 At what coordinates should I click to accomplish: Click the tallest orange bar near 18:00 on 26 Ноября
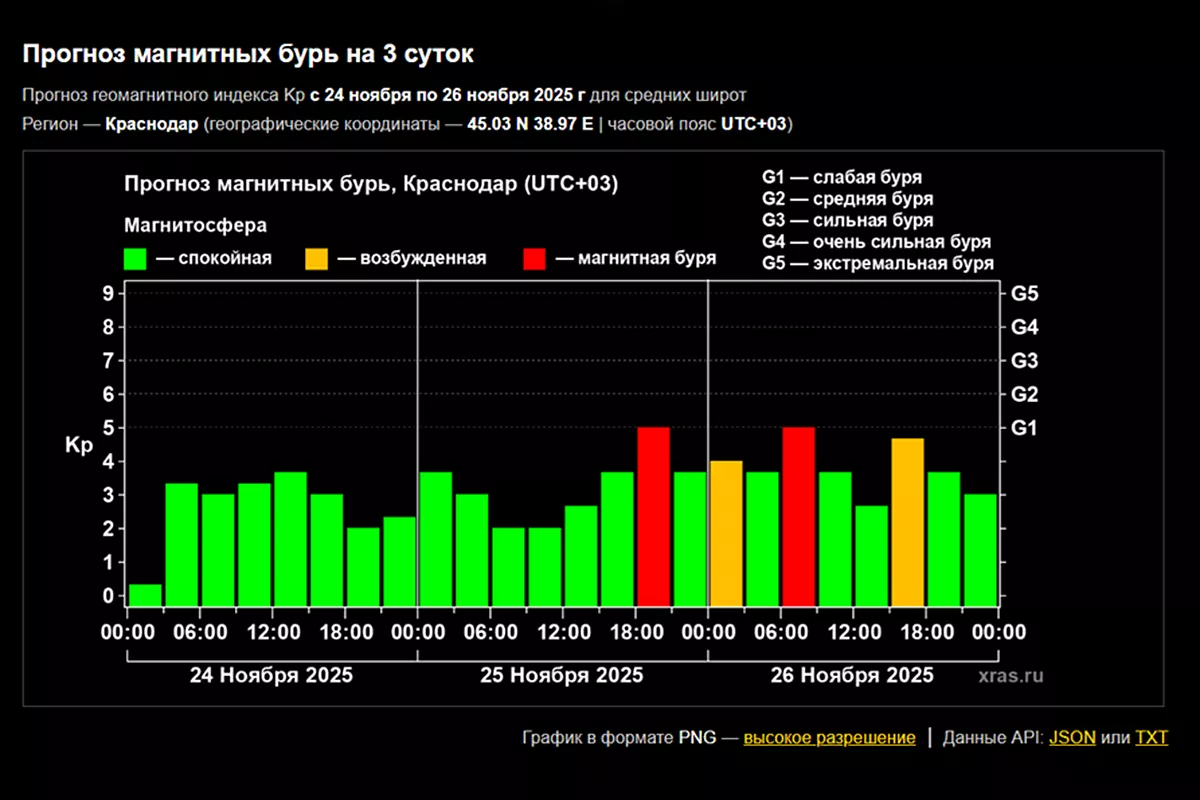(907, 522)
